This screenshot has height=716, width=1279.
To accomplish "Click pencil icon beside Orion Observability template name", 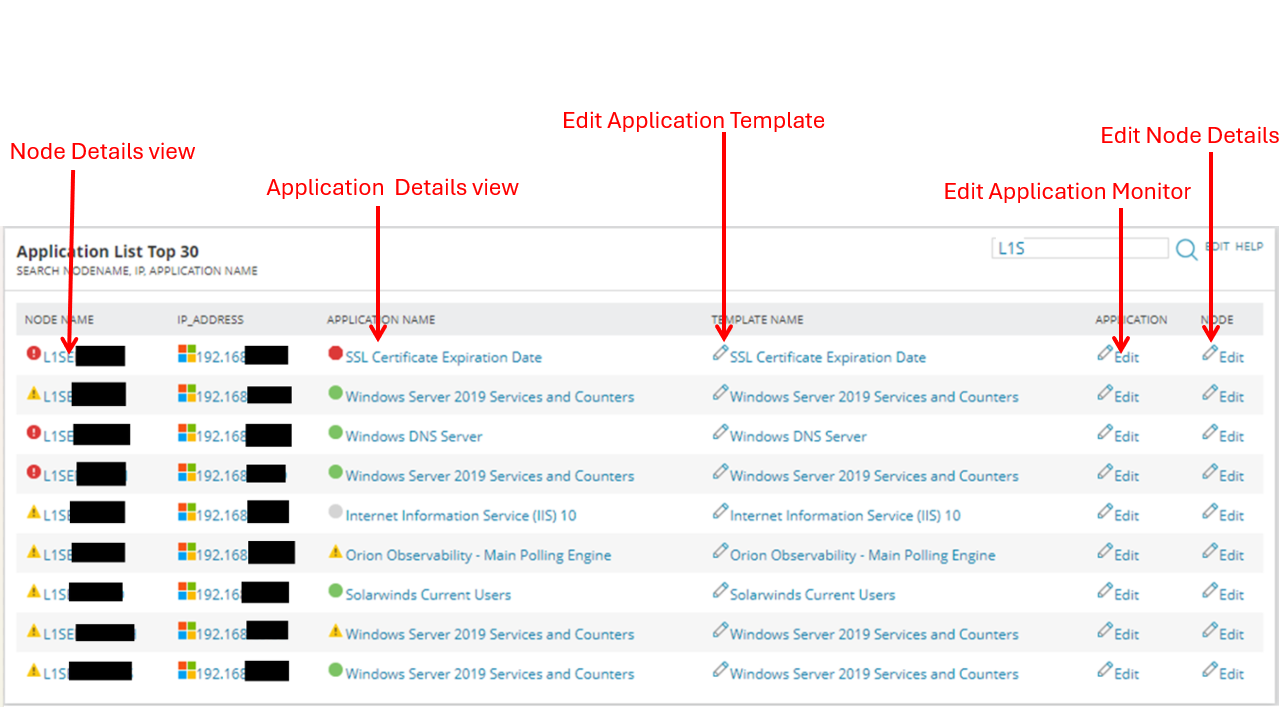I will pos(720,551).
